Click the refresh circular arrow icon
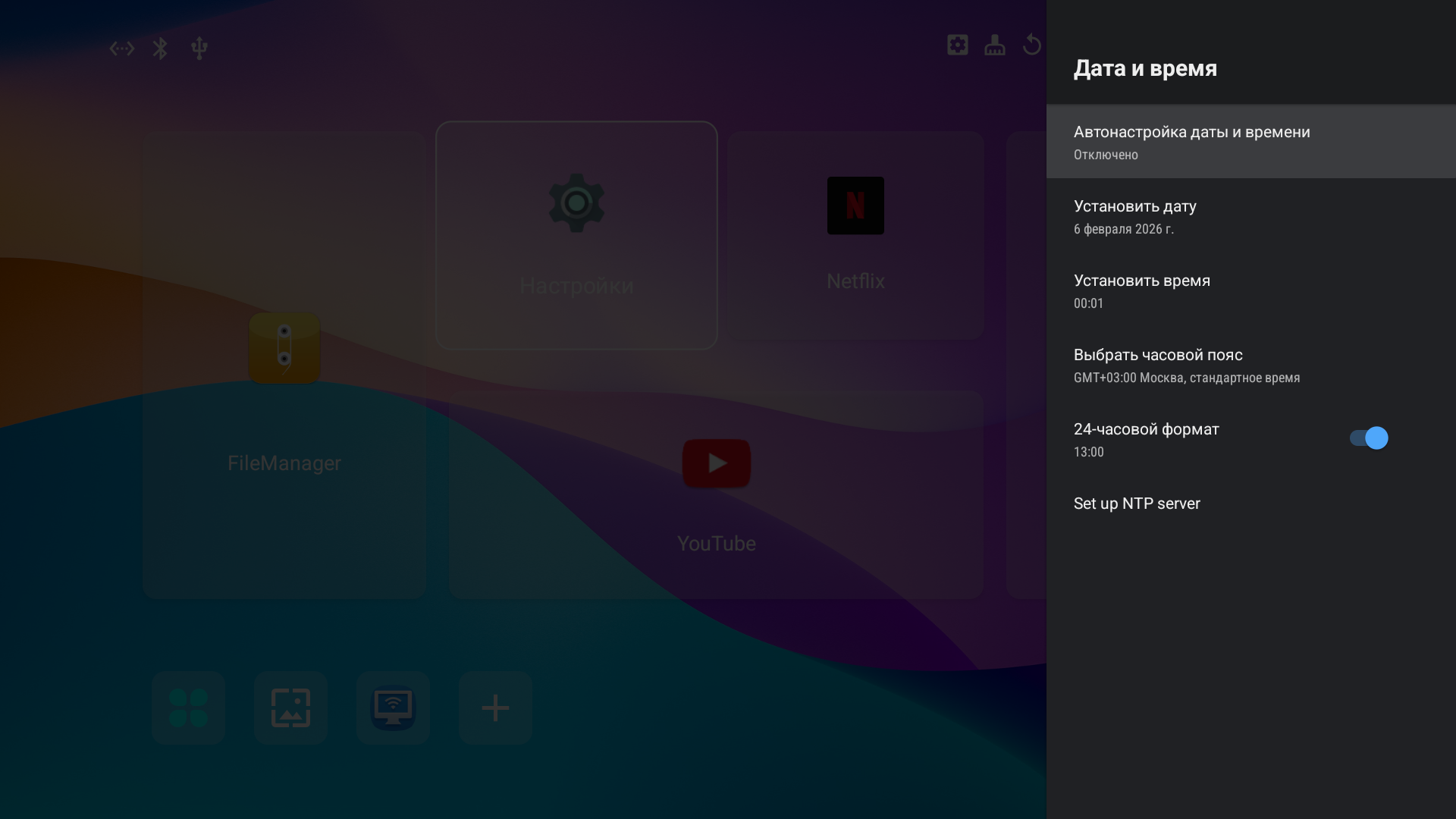Viewport: 1456px width, 819px height. (x=1031, y=45)
